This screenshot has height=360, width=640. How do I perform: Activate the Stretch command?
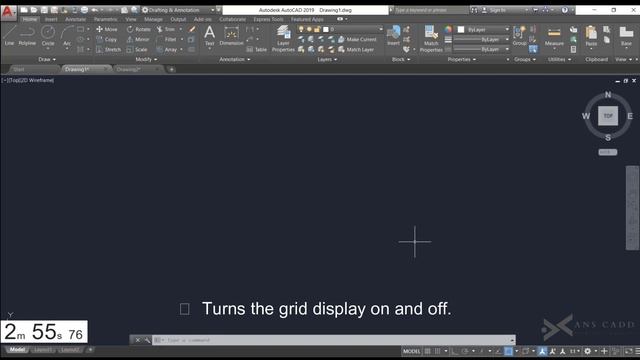click(x=109, y=50)
